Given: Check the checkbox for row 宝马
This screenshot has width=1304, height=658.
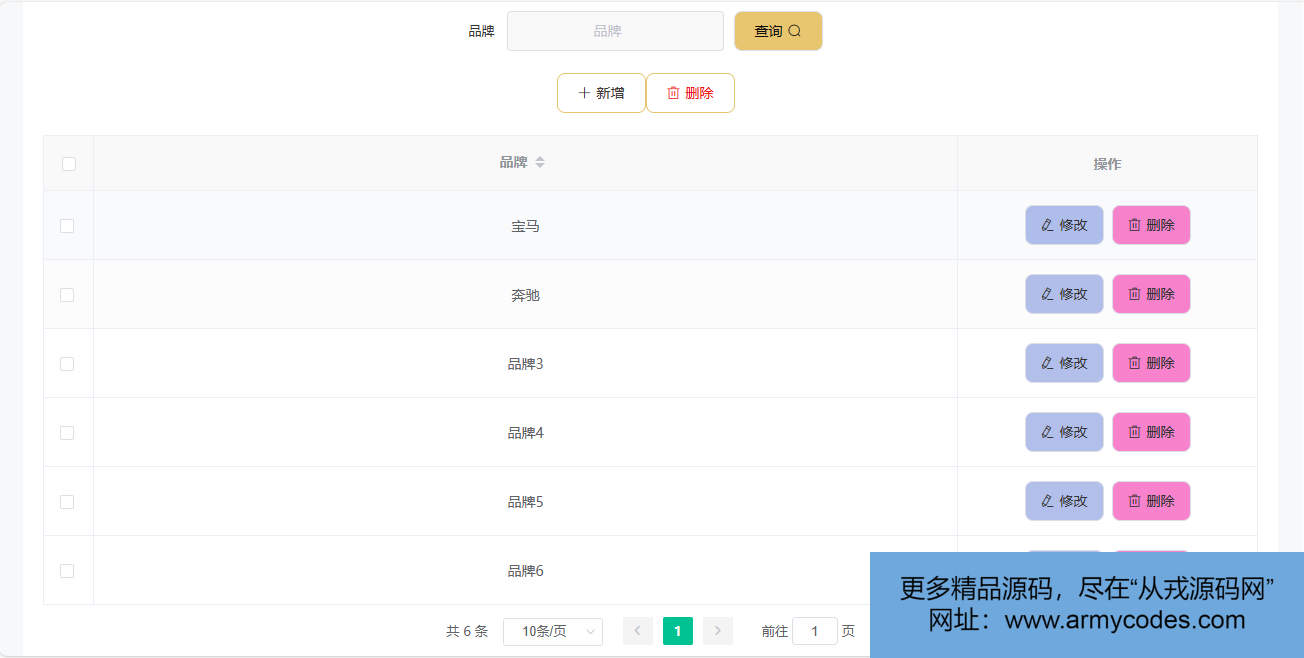Looking at the screenshot, I should (x=67, y=226).
